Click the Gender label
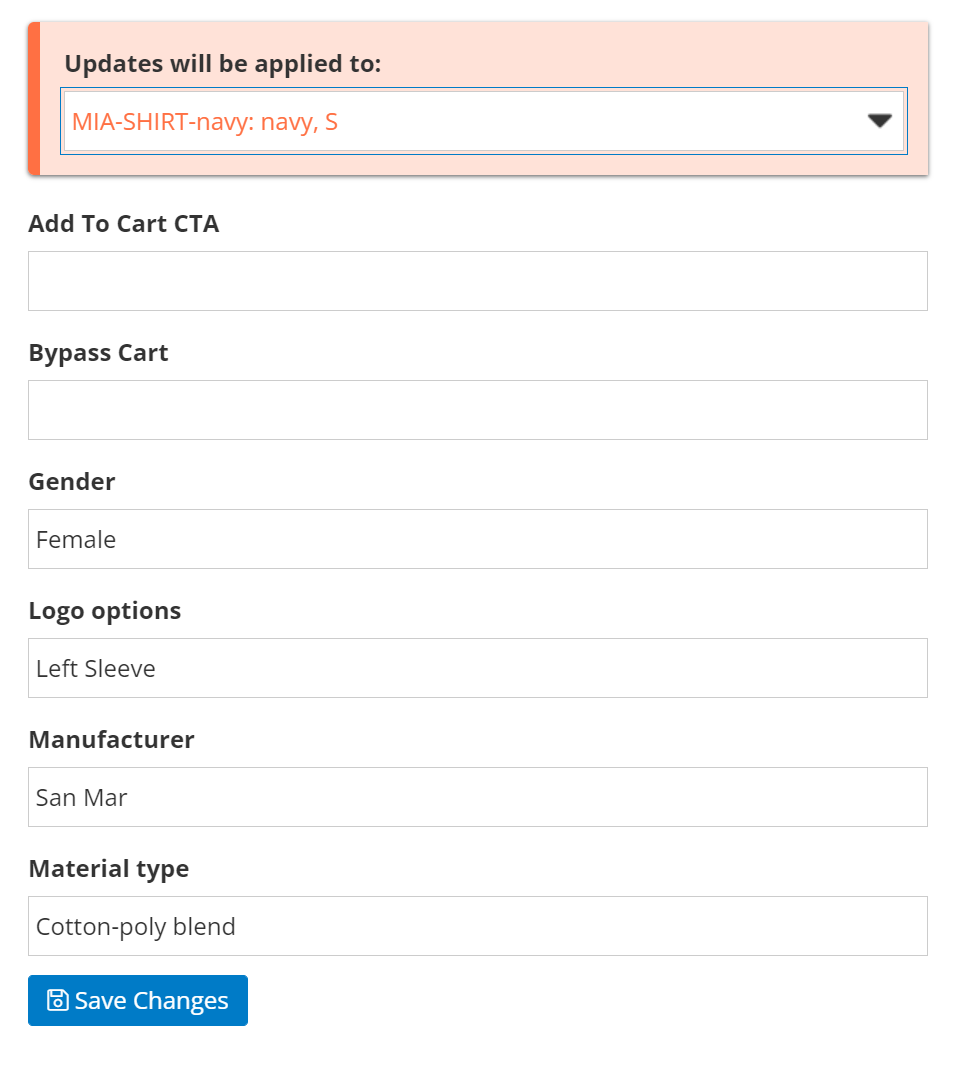 point(72,482)
